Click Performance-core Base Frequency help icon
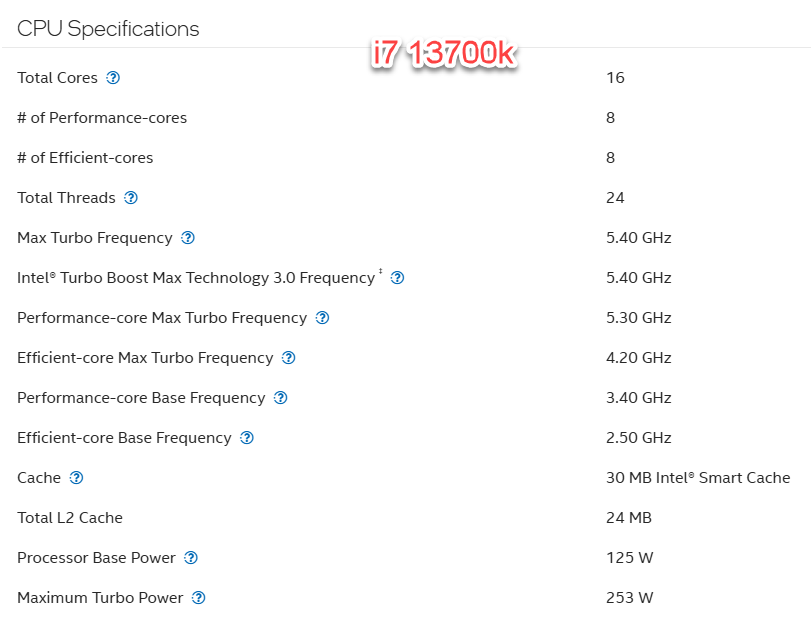Image resolution: width=811 pixels, height=629 pixels. [281, 398]
